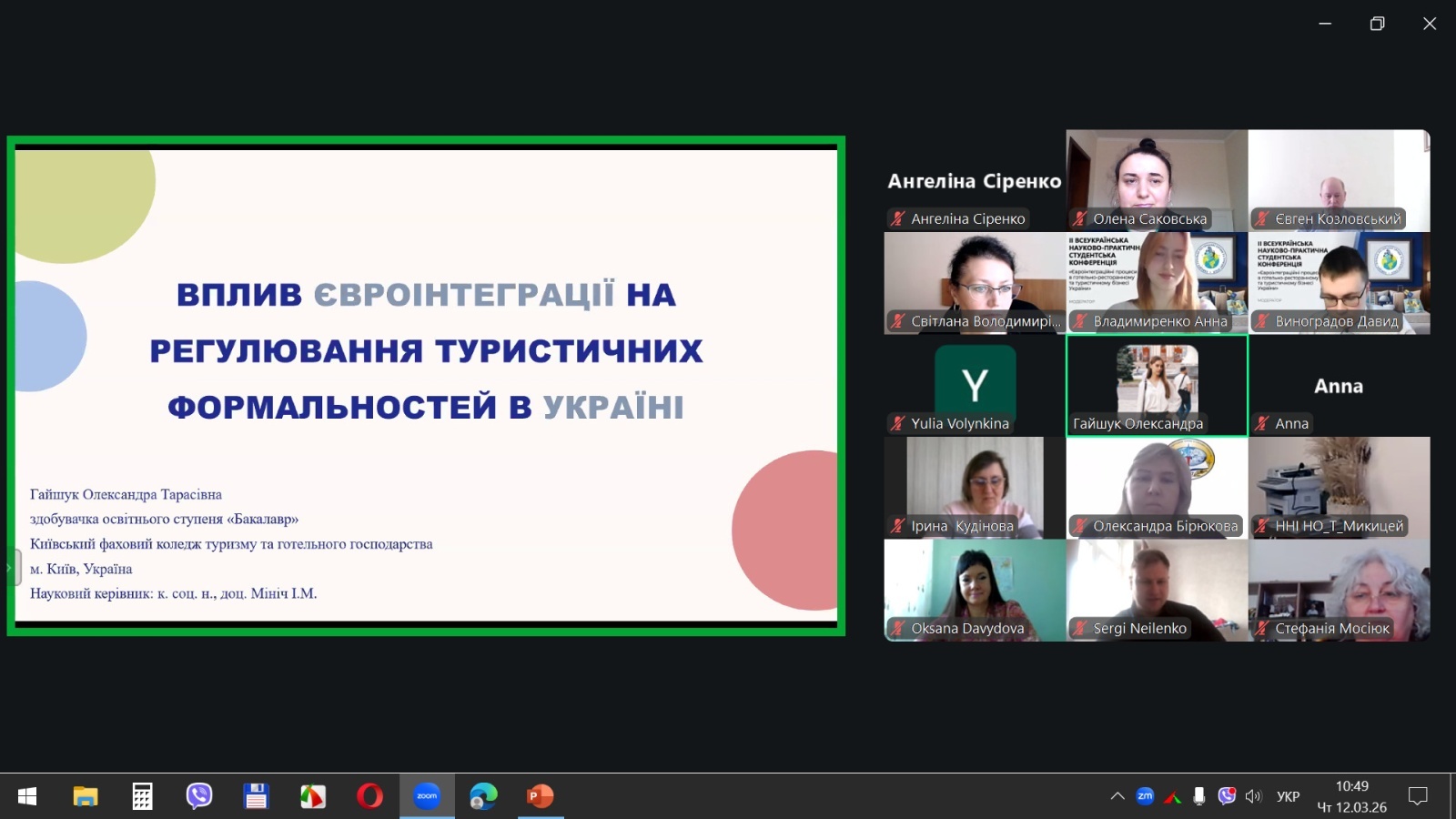Show hidden system tray icons
The width and height of the screenshot is (1456, 819).
tap(1117, 796)
